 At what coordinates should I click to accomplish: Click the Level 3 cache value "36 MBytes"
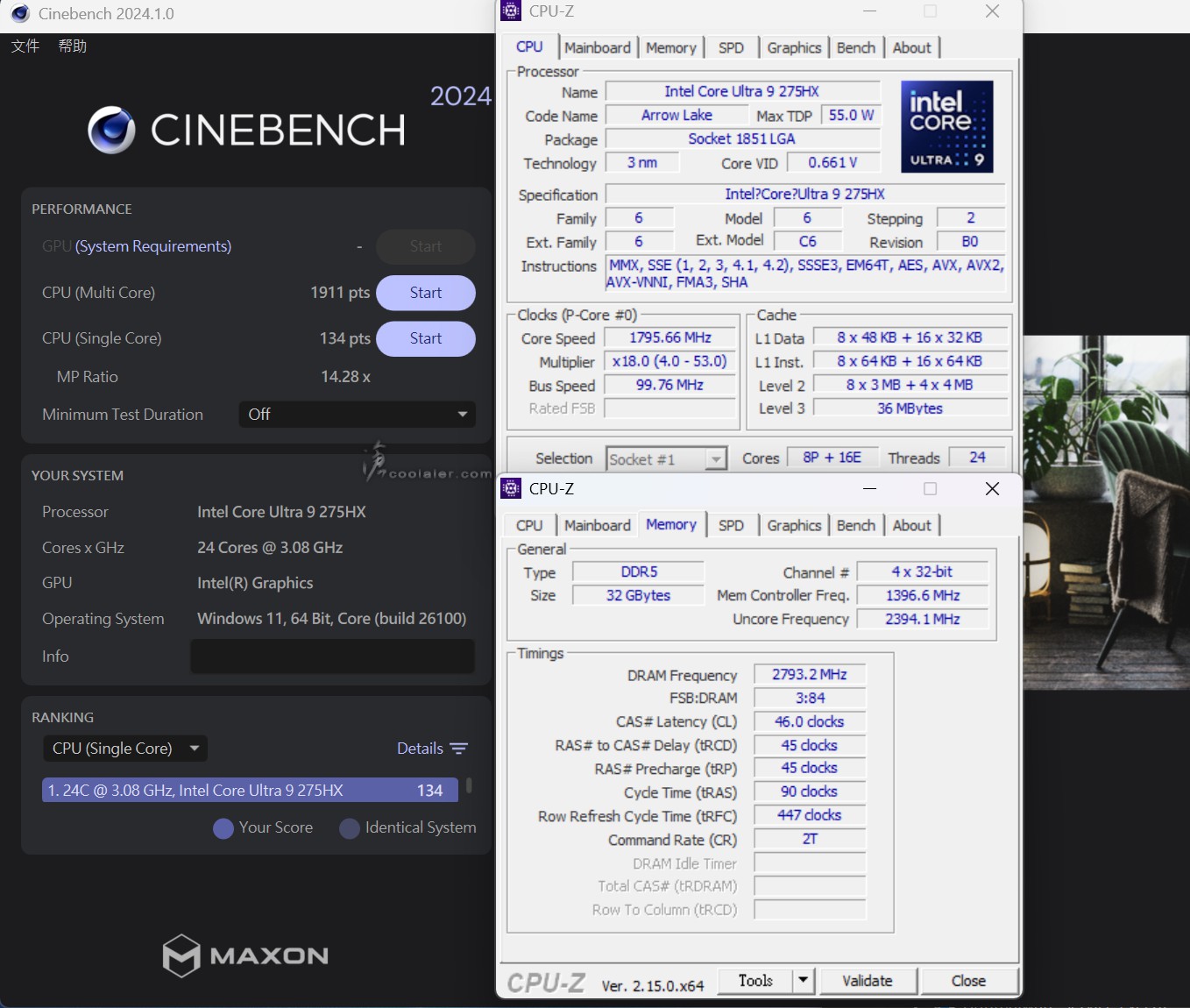pyautogui.click(x=910, y=408)
